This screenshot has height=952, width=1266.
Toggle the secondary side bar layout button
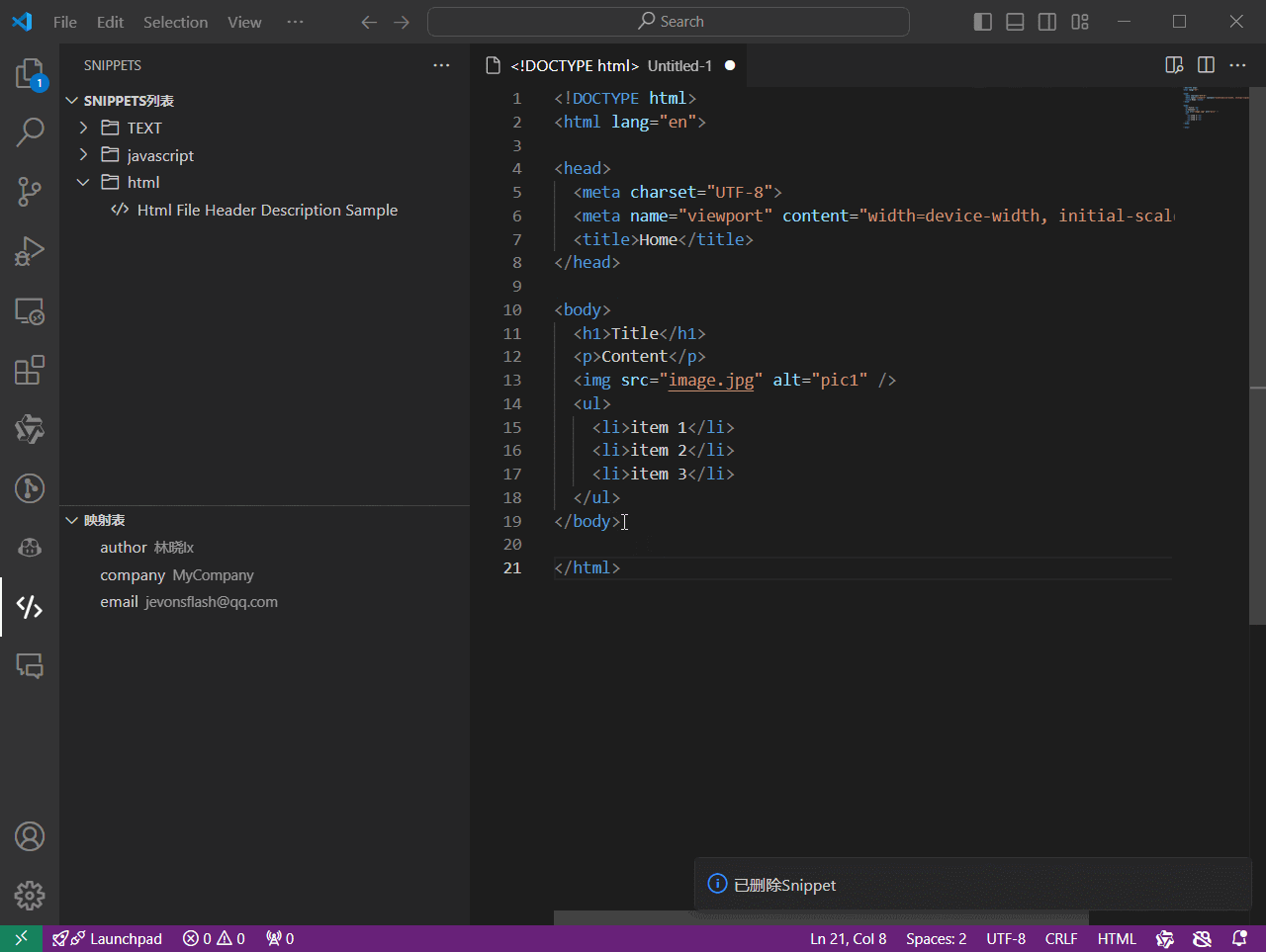tap(1046, 22)
